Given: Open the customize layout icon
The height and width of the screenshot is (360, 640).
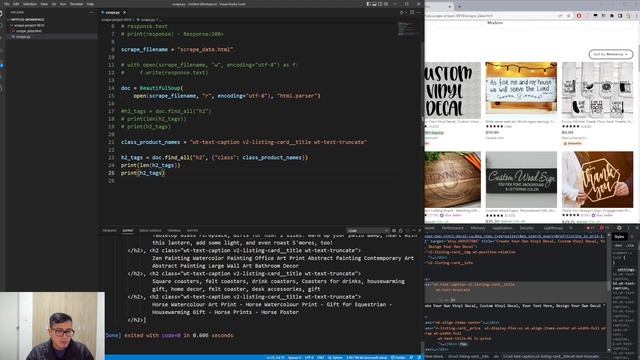Looking at the screenshot, I should 386,4.
